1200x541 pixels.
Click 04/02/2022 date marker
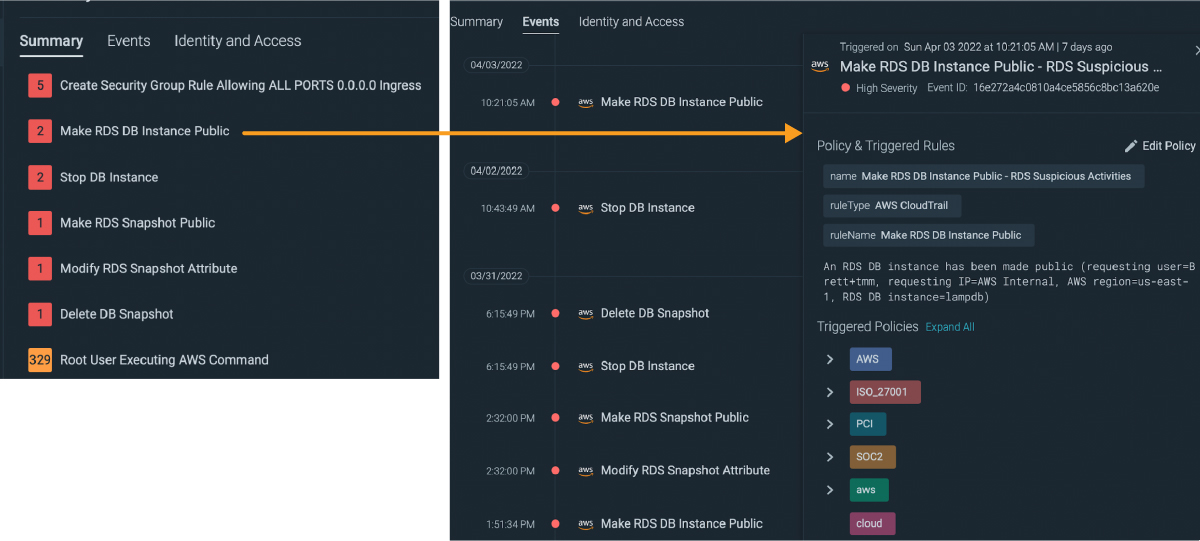point(497,171)
